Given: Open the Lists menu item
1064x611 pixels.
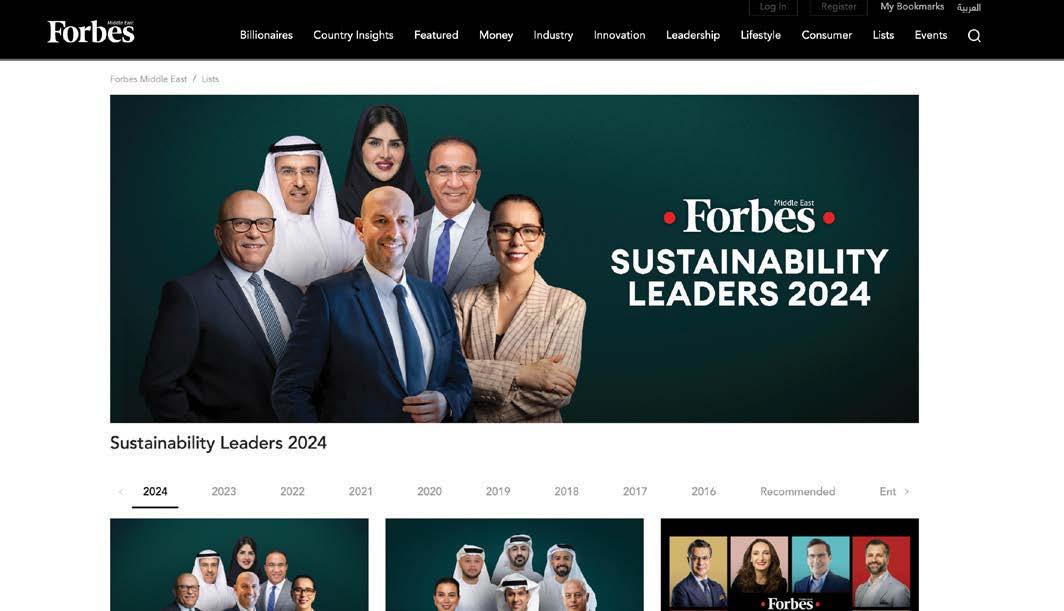Looking at the screenshot, I should [x=883, y=35].
